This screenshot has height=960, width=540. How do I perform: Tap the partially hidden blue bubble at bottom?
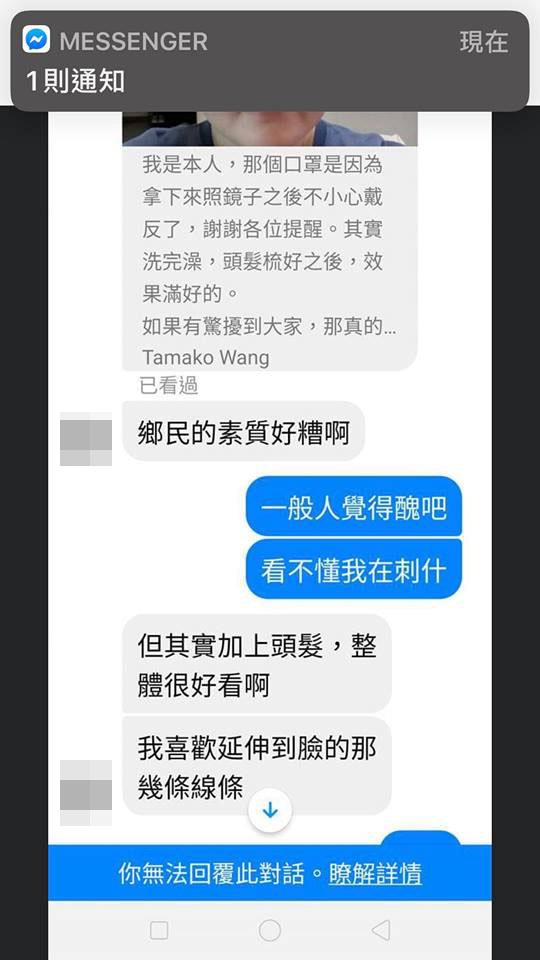pyautogui.click(x=421, y=838)
